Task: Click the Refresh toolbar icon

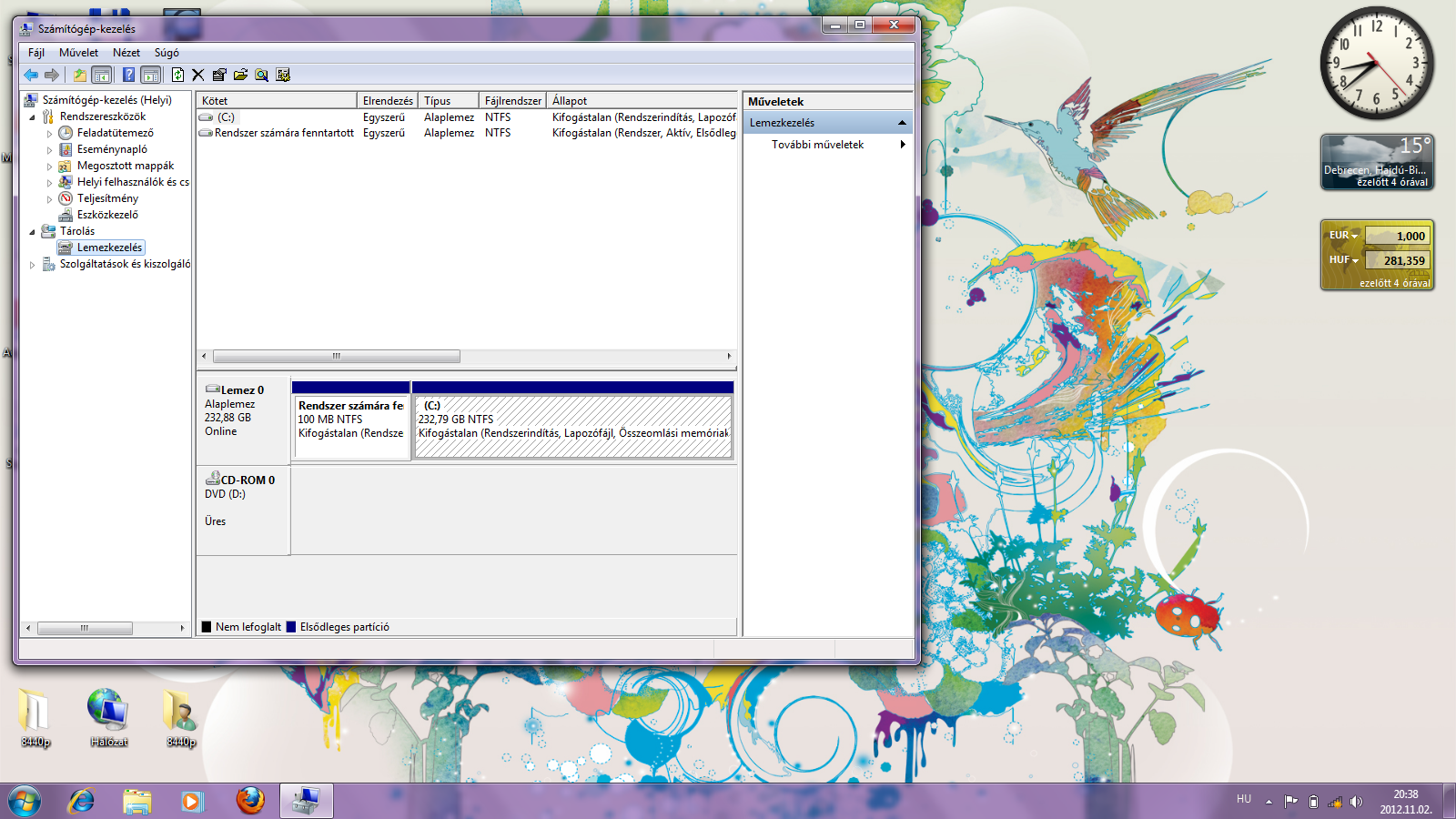Action: [177, 75]
